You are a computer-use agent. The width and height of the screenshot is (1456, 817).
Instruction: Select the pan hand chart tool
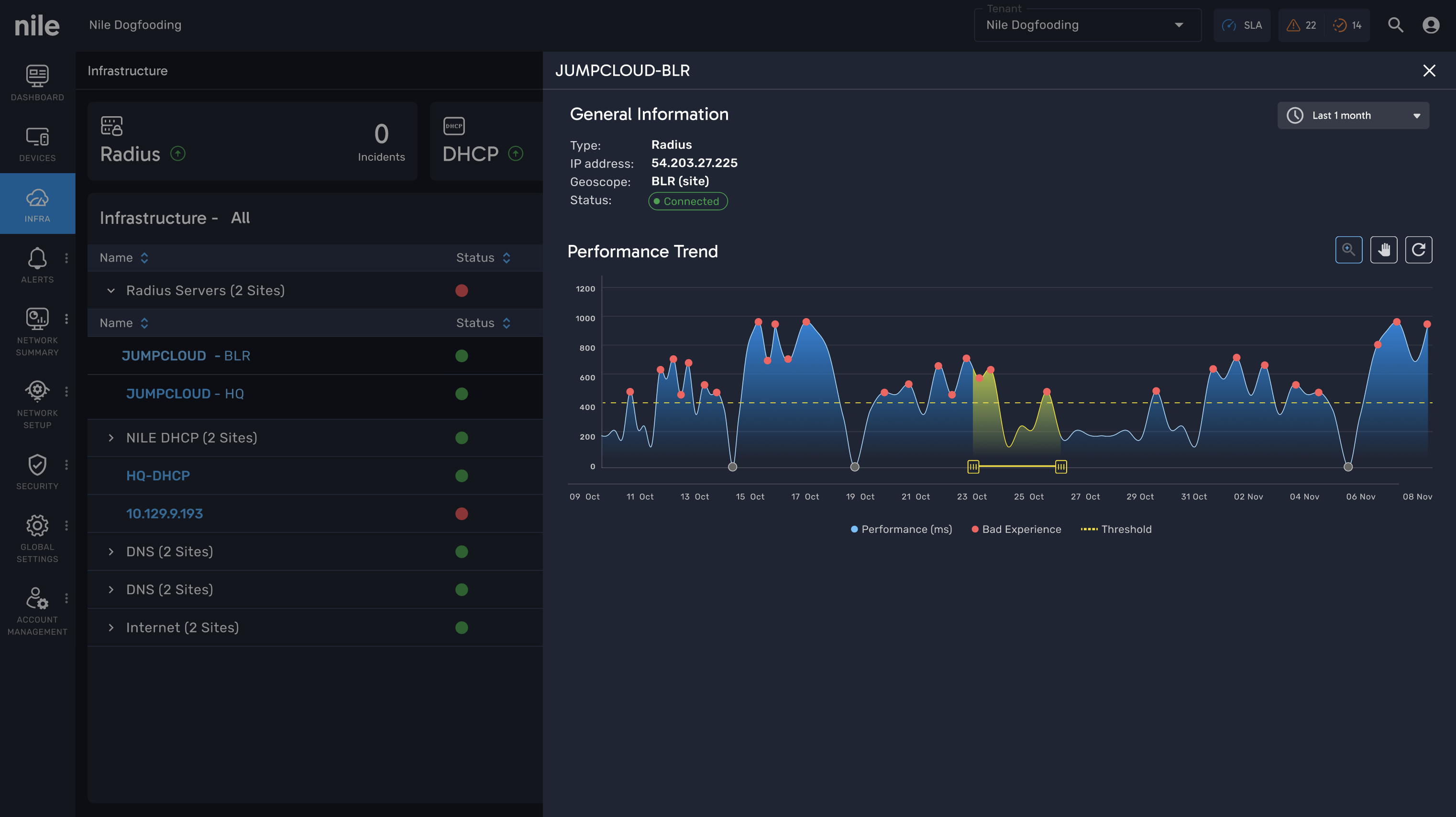[1384, 250]
